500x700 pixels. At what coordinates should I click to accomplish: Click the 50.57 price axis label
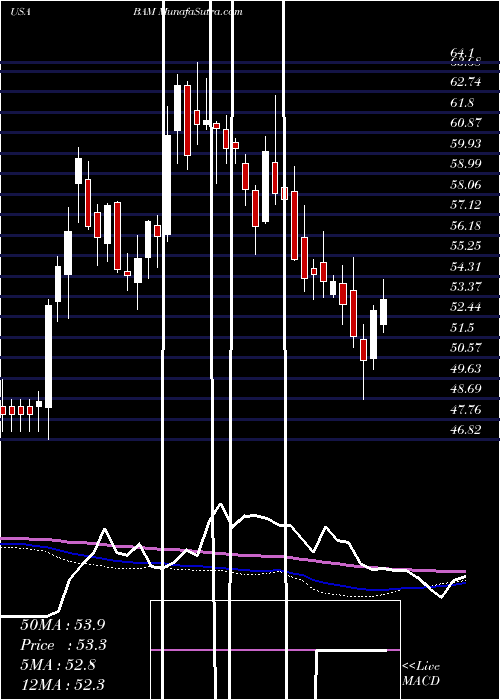[466, 348]
